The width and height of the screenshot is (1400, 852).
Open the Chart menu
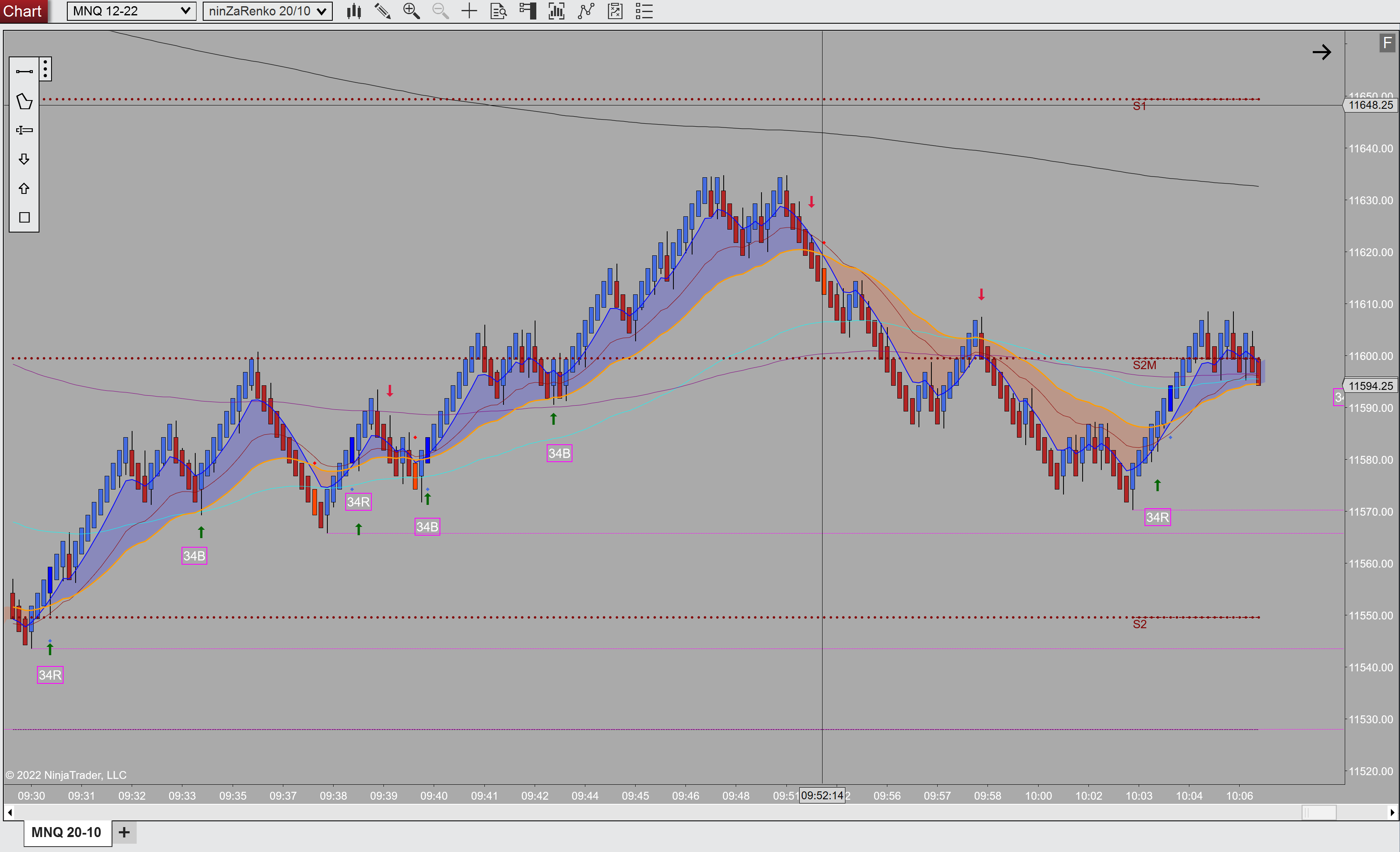pyautogui.click(x=23, y=11)
